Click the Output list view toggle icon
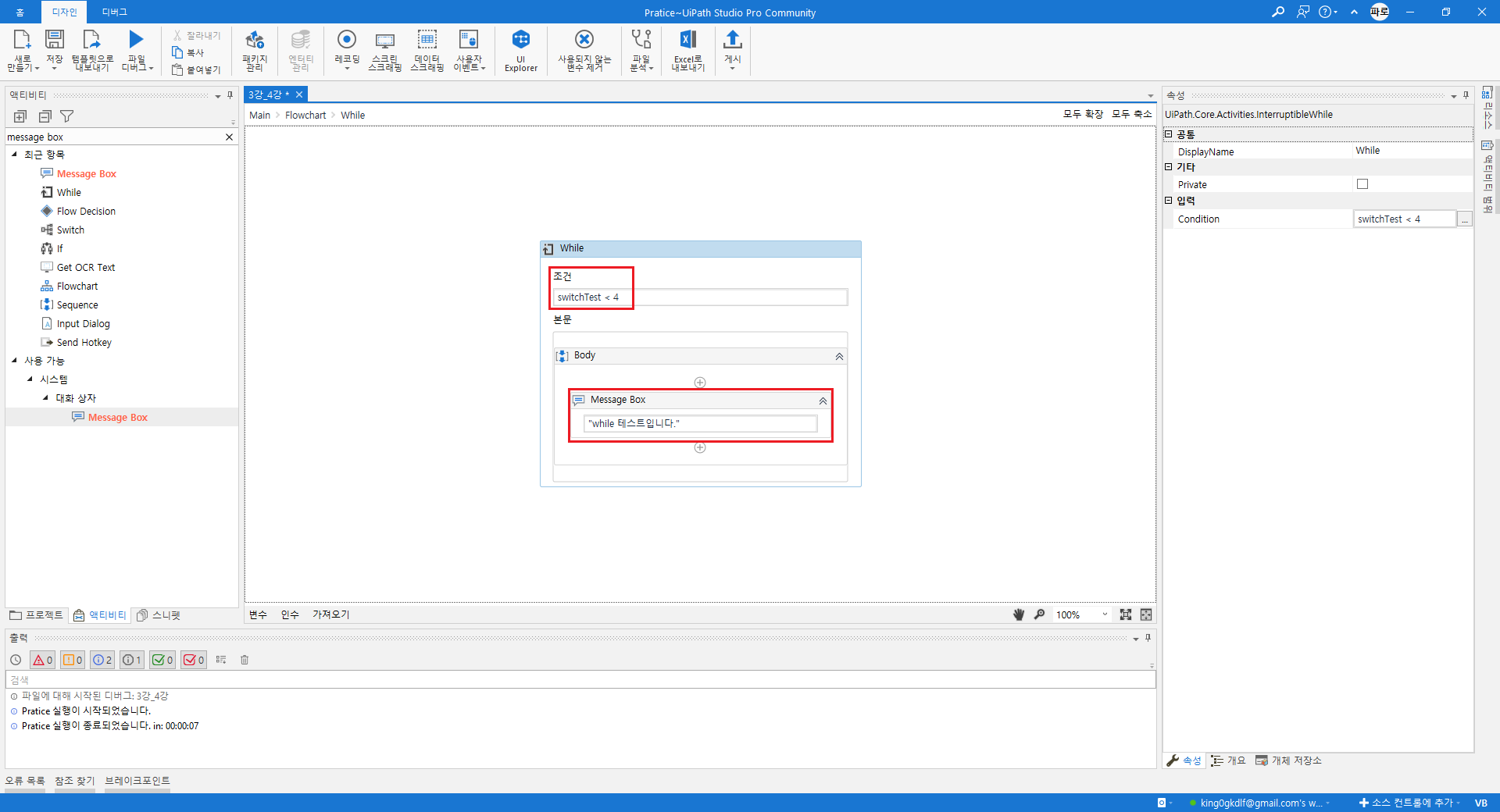 click(x=221, y=660)
